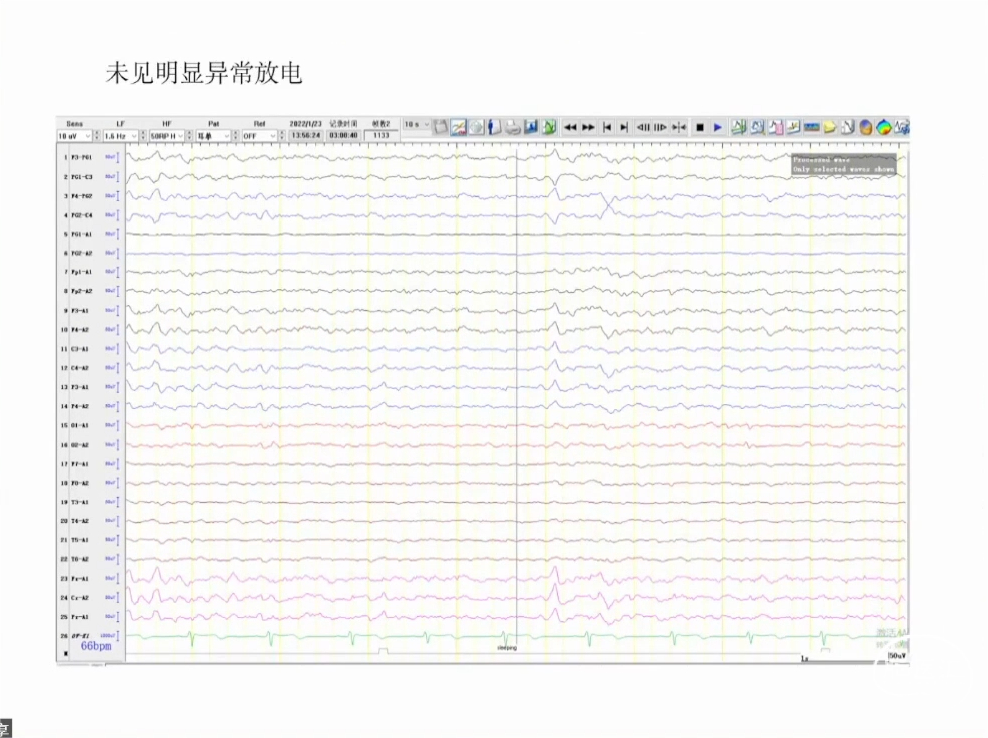The width and height of the screenshot is (988, 738).
Task: Click the rainbow topographic map icon
Action: point(884,127)
